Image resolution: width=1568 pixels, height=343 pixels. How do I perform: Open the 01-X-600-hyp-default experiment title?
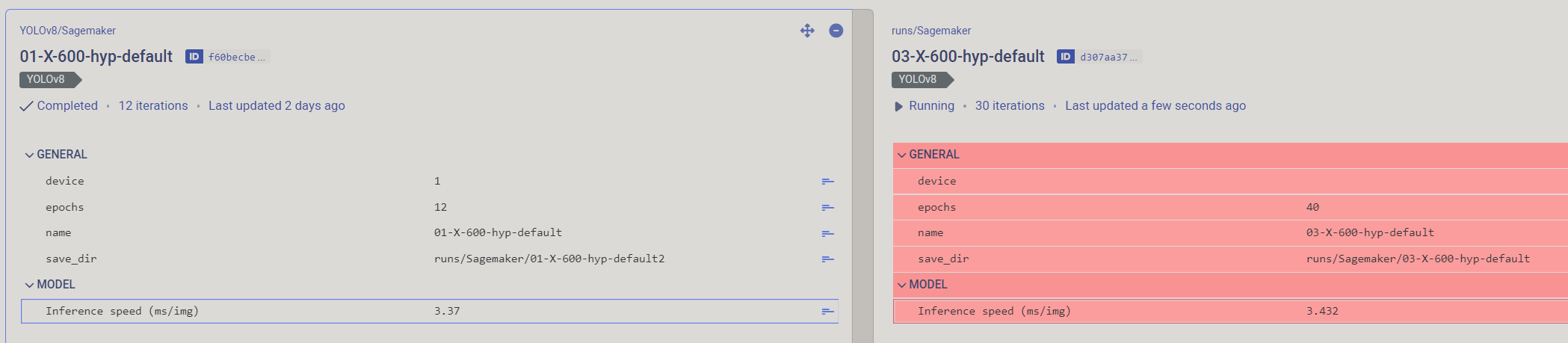tap(96, 57)
